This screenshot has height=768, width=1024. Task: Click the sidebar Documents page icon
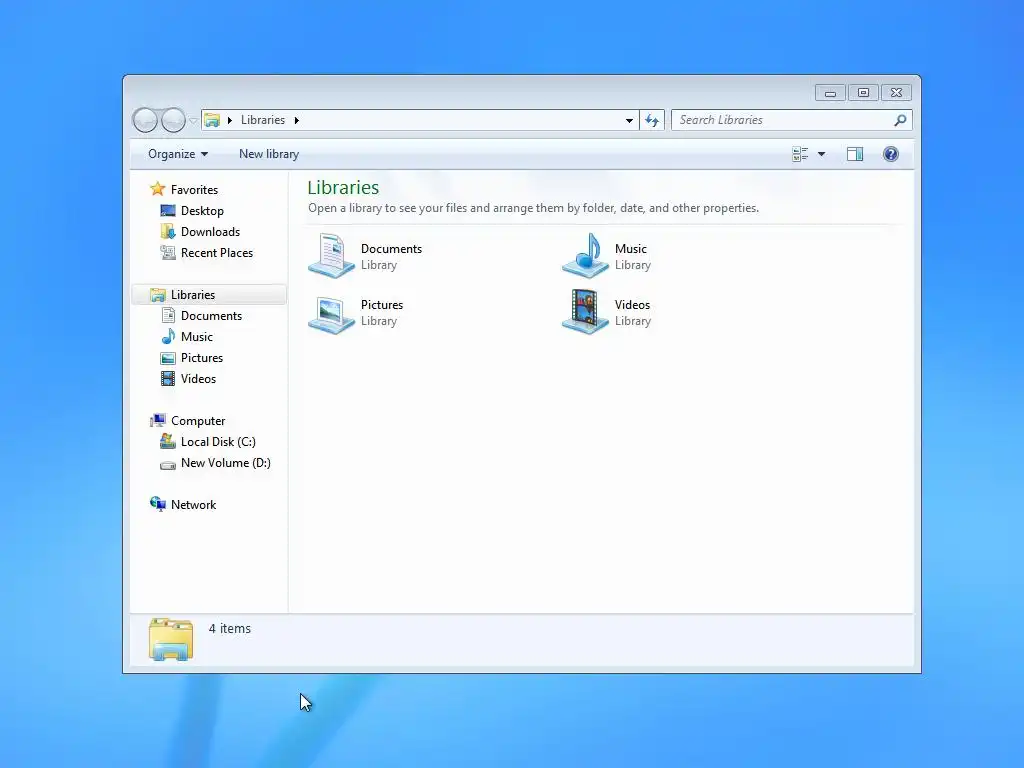tap(168, 316)
